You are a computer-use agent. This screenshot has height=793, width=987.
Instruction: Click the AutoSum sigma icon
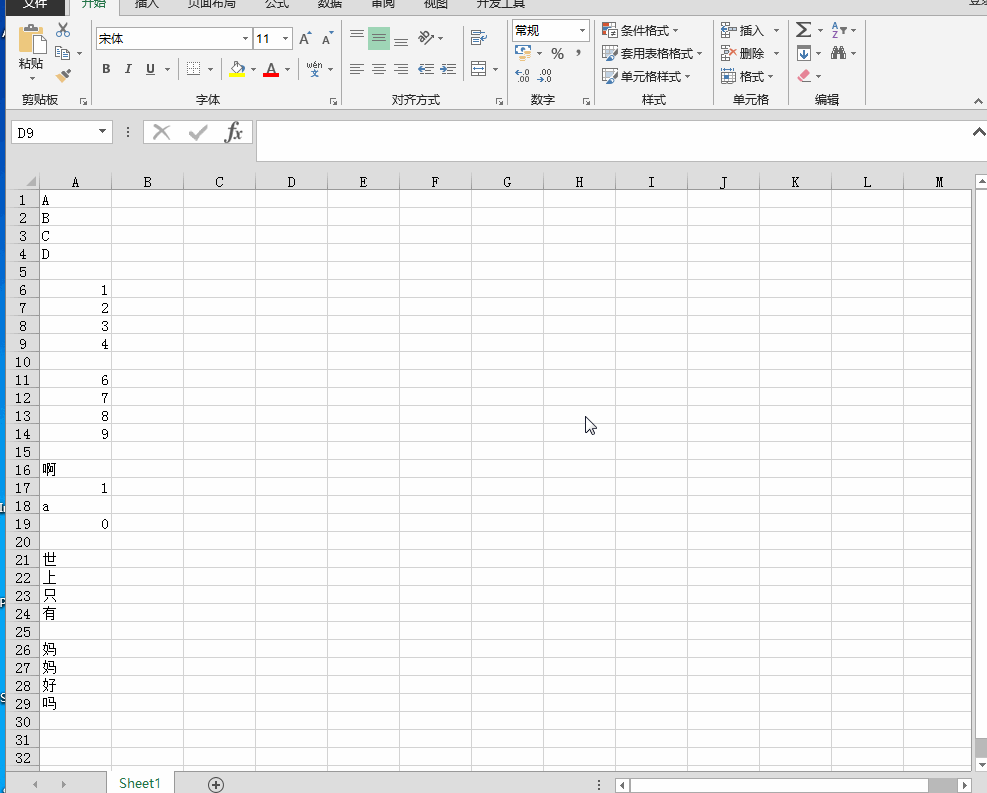[x=803, y=30]
